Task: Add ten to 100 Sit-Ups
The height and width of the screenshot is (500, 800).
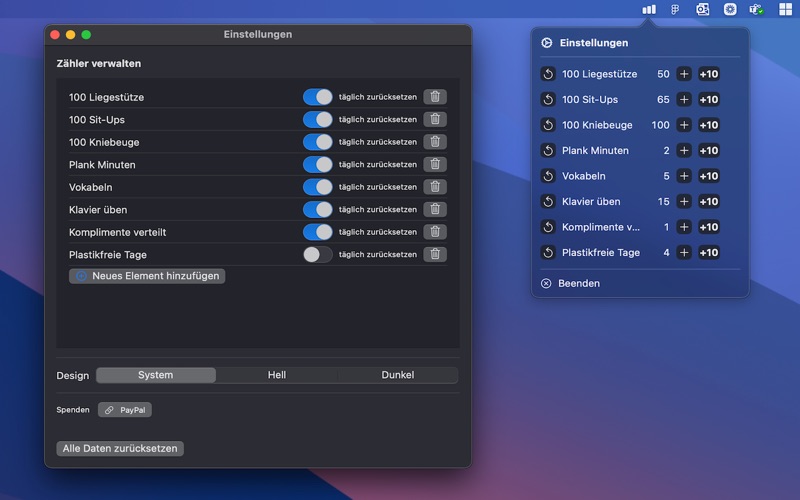Action: (709, 99)
